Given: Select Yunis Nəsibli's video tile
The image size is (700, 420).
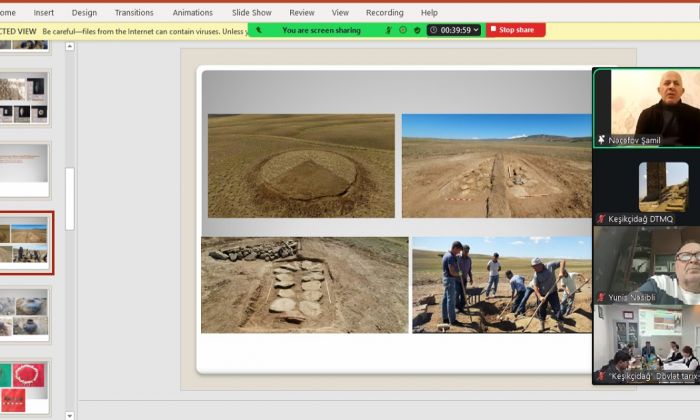Looking at the screenshot, I should click(x=645, y=265).
